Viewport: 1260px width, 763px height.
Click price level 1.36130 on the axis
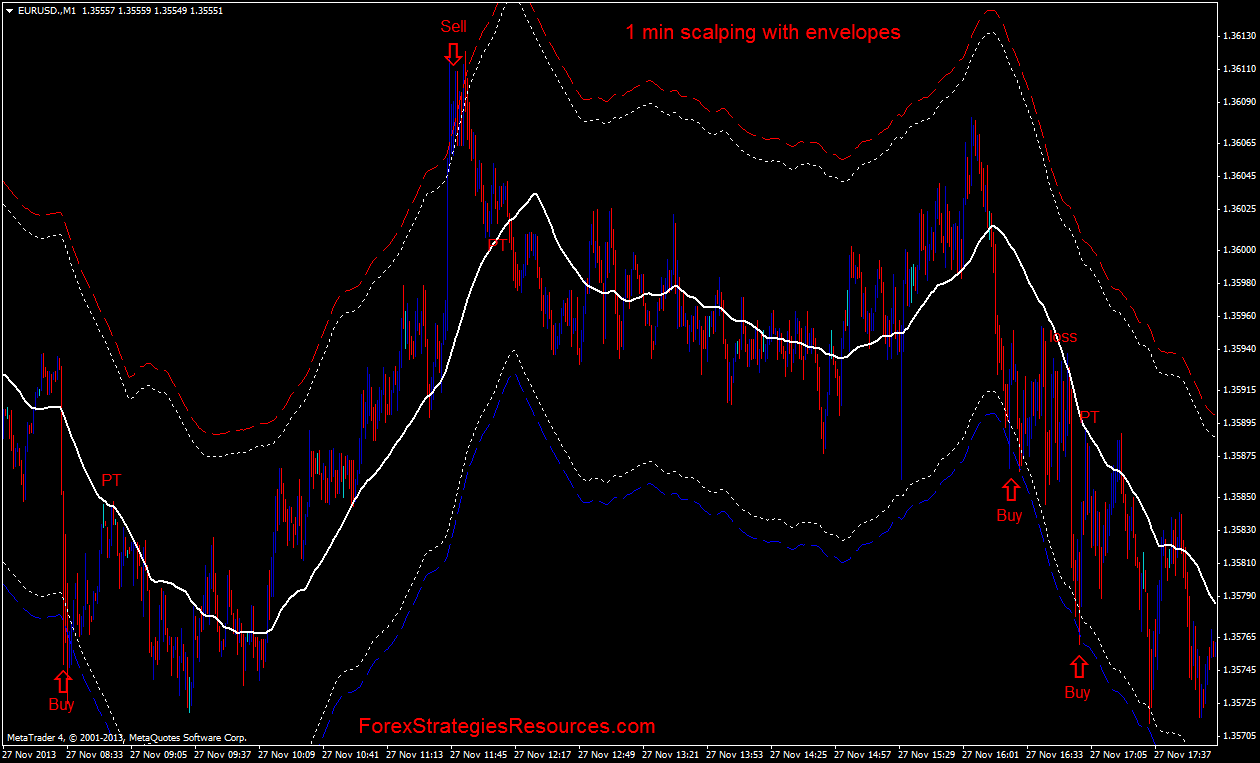coord(1238,36)
